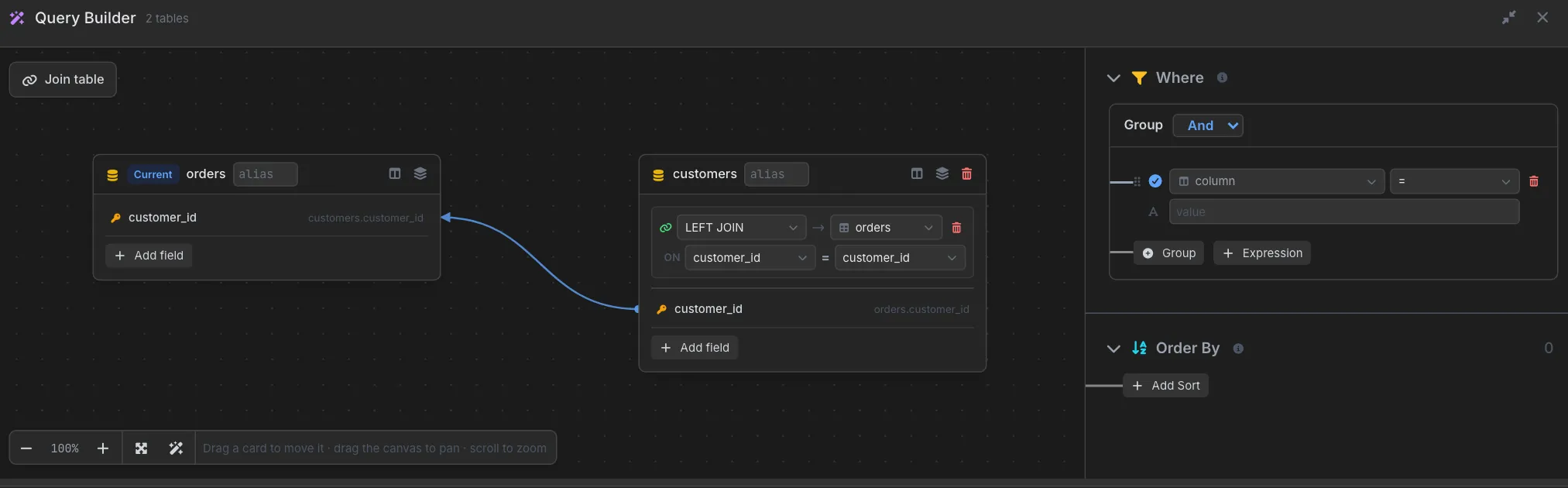Delete the customers table with its trash icon

[x=966, y=174]
